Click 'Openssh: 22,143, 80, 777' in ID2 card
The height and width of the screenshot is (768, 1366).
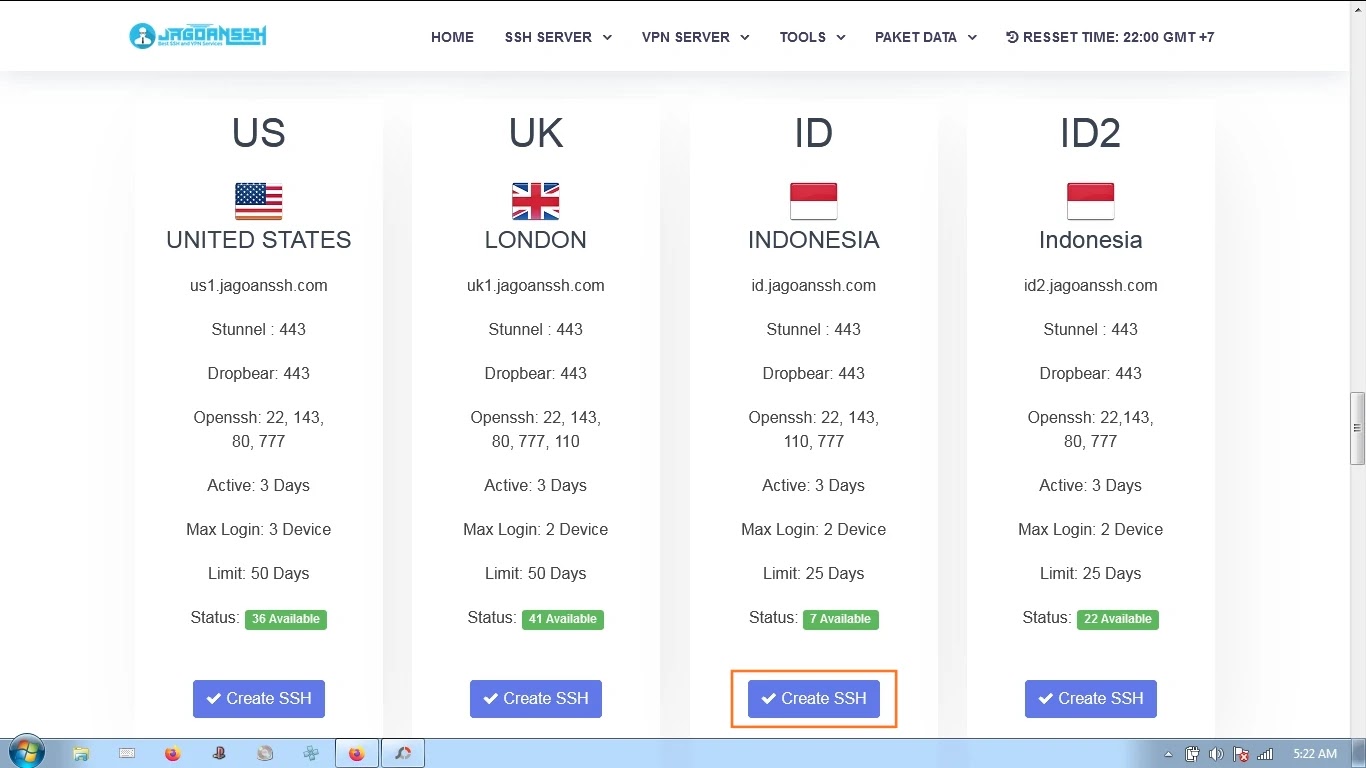coord(1091,429)
